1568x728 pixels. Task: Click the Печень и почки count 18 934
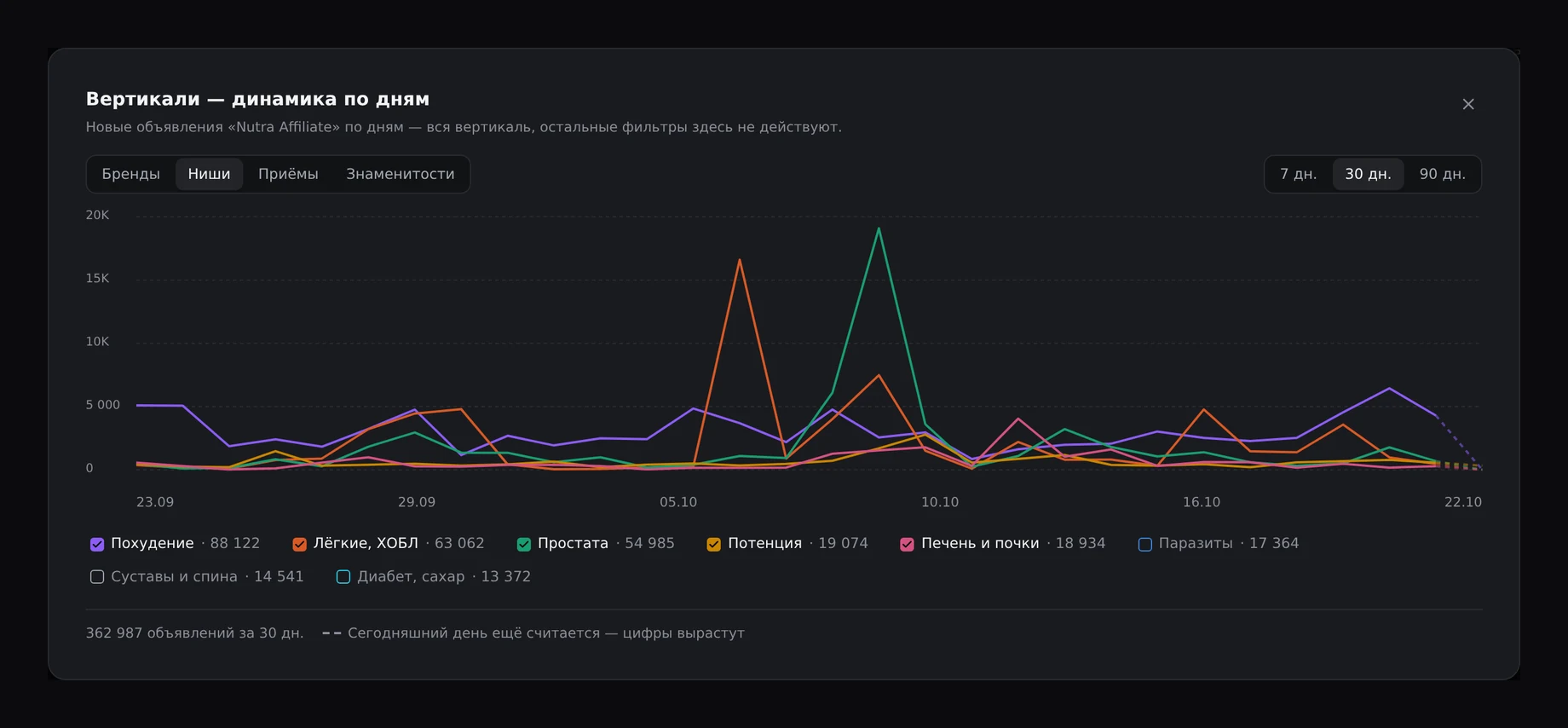click(x=1081, y=543)
